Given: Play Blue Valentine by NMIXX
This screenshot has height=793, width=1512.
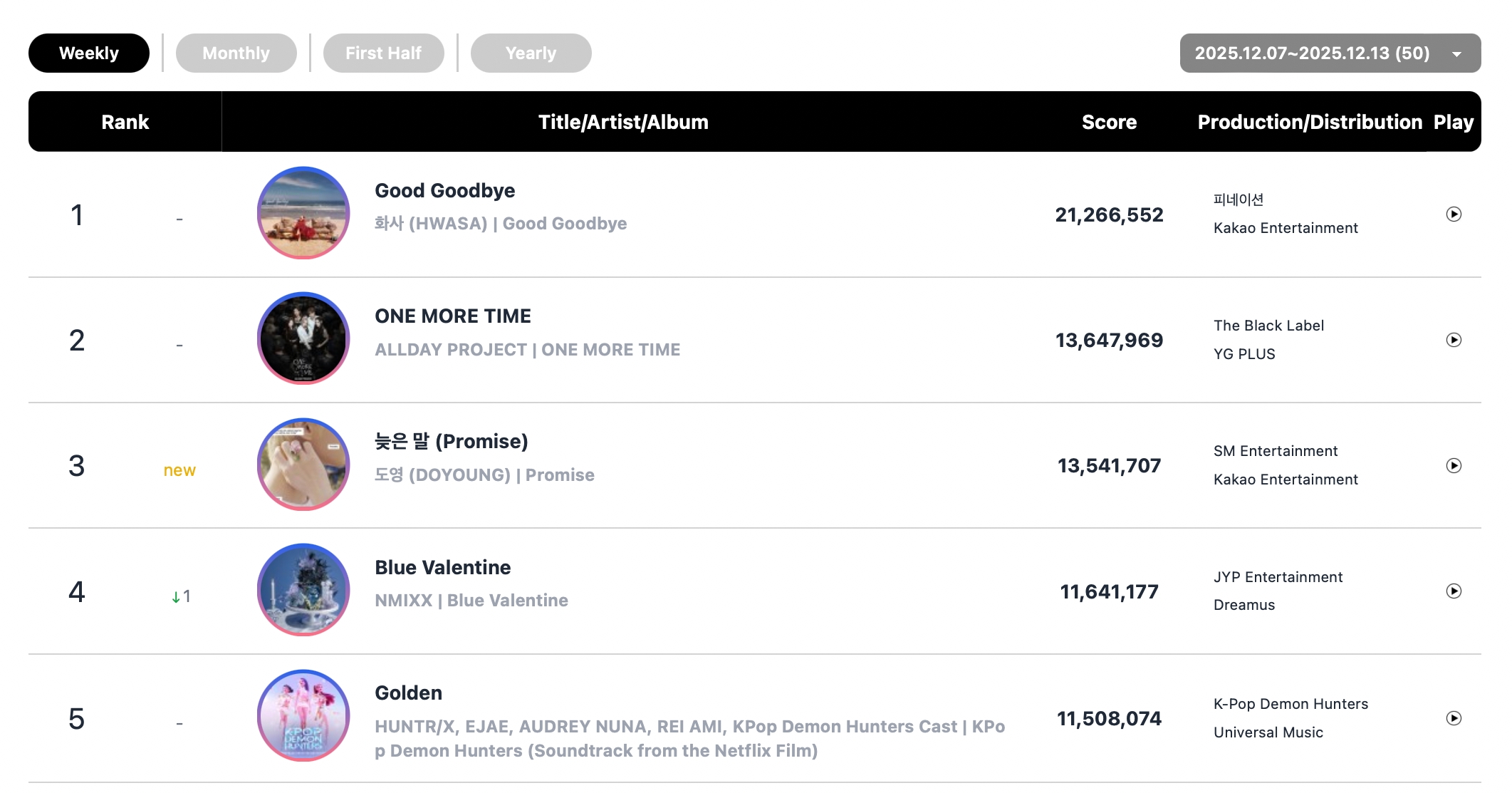Looking at the screenshot, I should (x=1454, y=591).
